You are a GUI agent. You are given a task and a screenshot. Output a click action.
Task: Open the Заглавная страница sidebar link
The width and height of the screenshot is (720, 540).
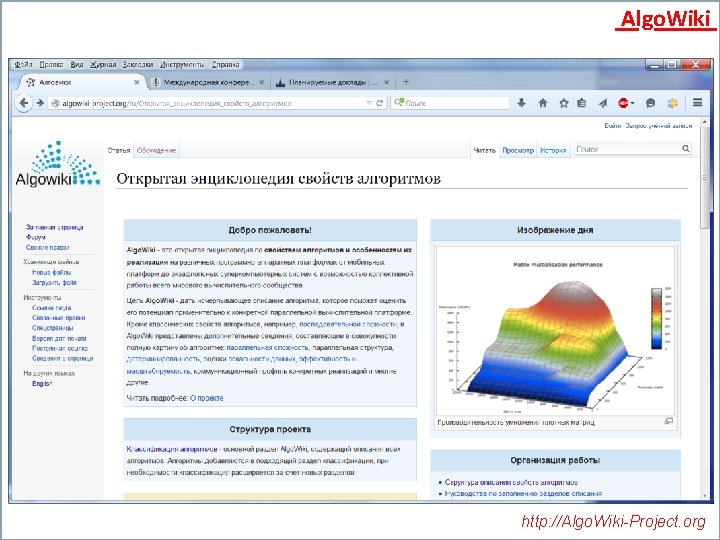pos(55,227)
